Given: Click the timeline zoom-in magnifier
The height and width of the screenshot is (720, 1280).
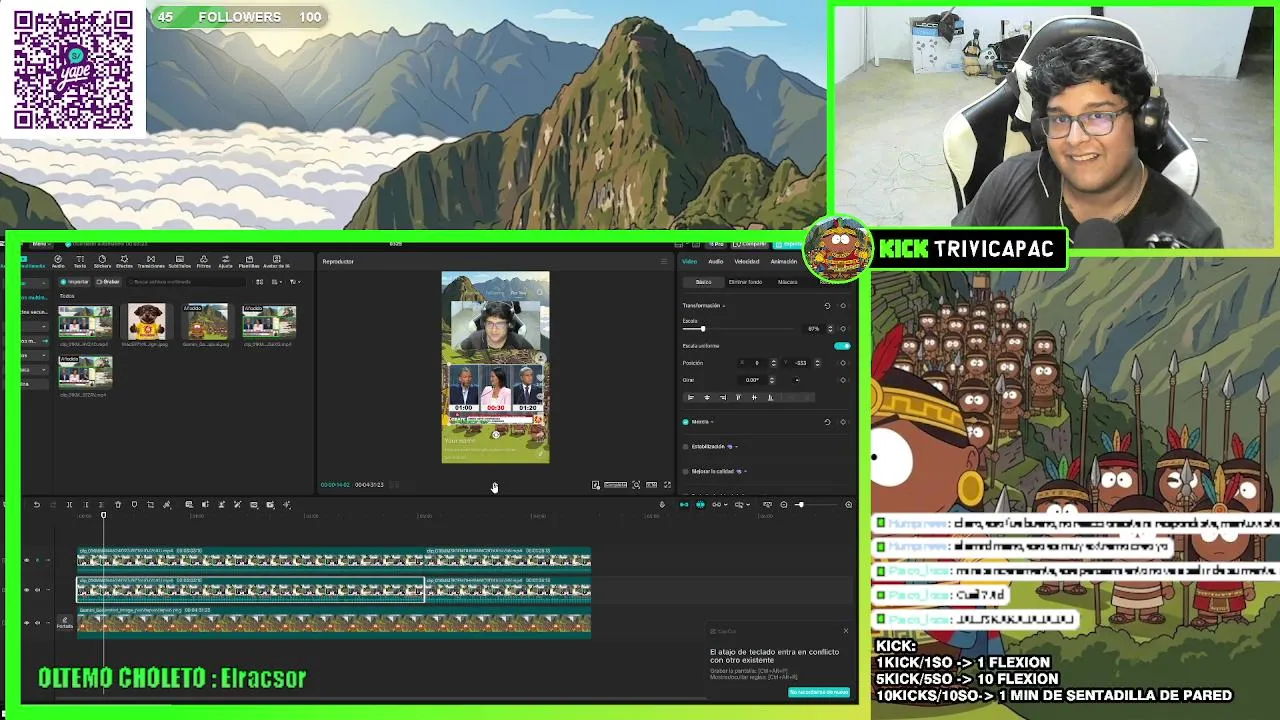Looking at the screenshot, I should pyautogui.click(x=849, y=504).
